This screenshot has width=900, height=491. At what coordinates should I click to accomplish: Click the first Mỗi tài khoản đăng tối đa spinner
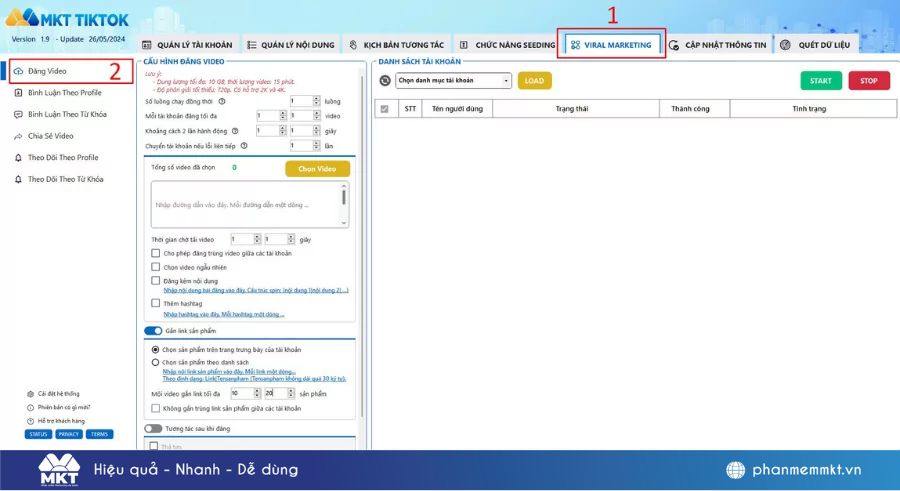tap(283, 116)
